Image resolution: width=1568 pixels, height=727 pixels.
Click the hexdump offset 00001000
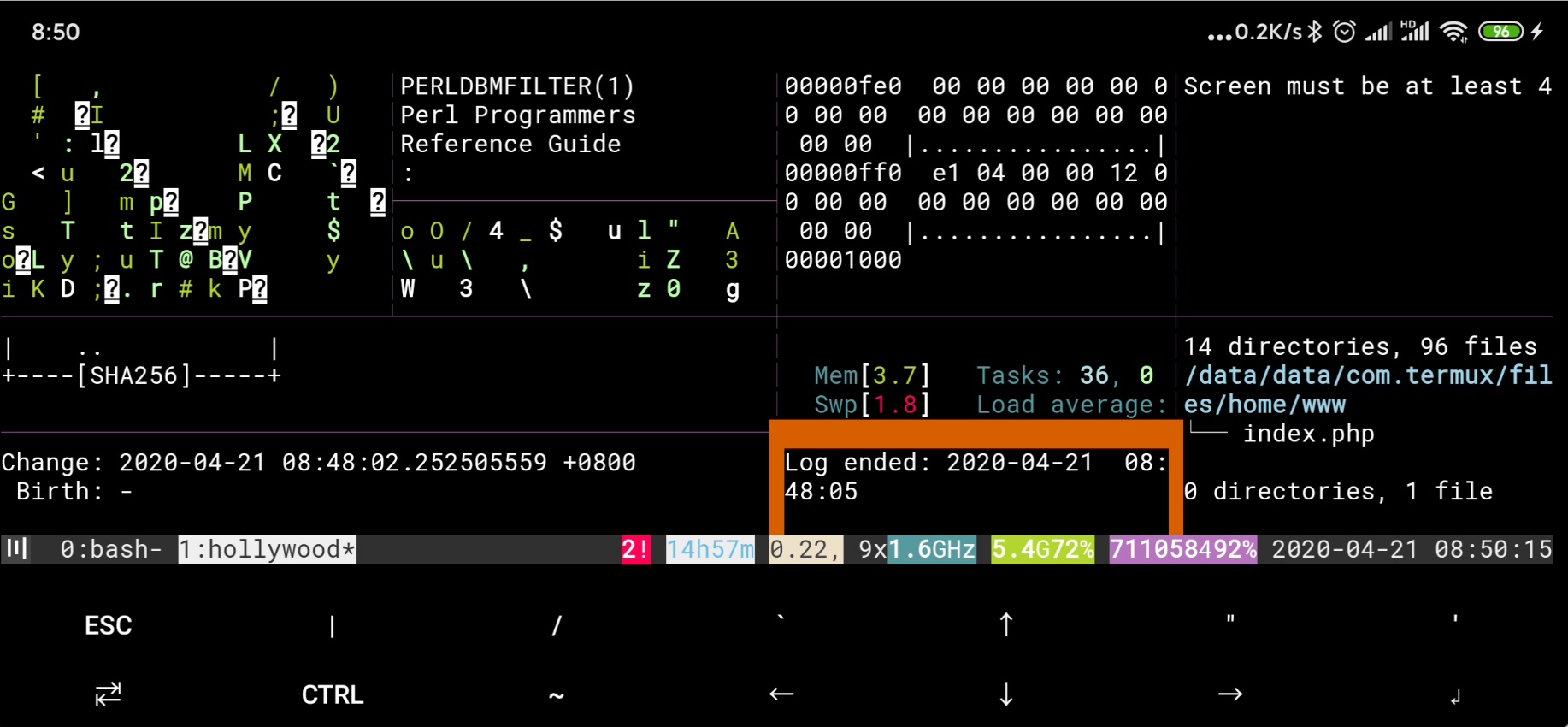tap(843, 260)
